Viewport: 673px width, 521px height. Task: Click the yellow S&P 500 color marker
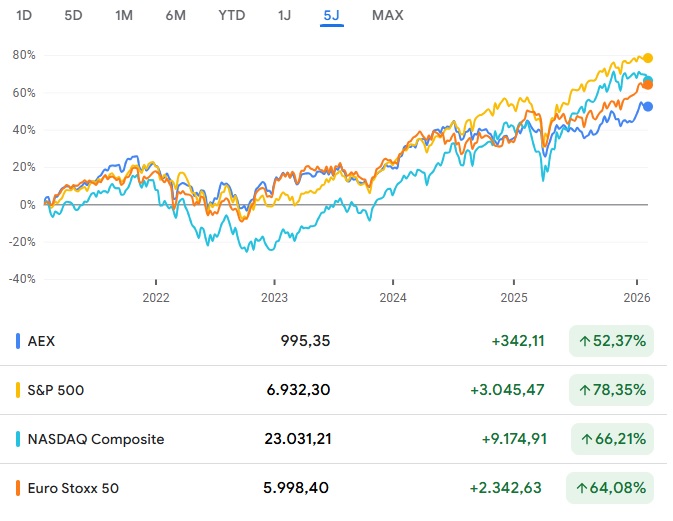pyautogui.click(x=19, y=390)
